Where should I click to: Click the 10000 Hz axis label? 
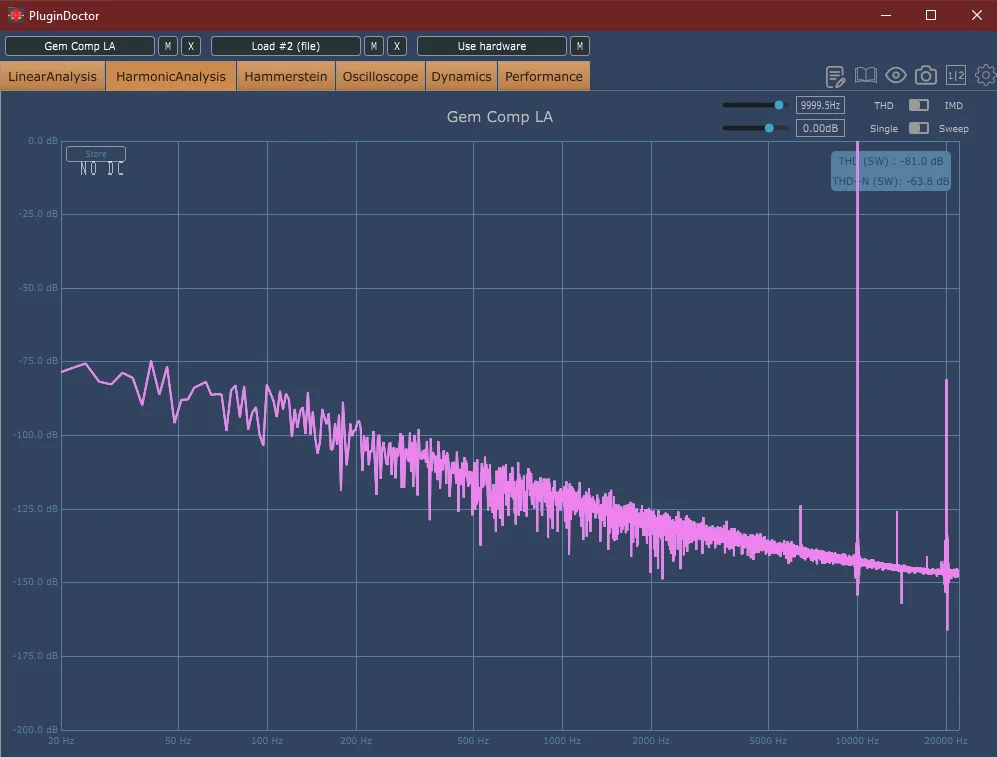click(857, 740)
